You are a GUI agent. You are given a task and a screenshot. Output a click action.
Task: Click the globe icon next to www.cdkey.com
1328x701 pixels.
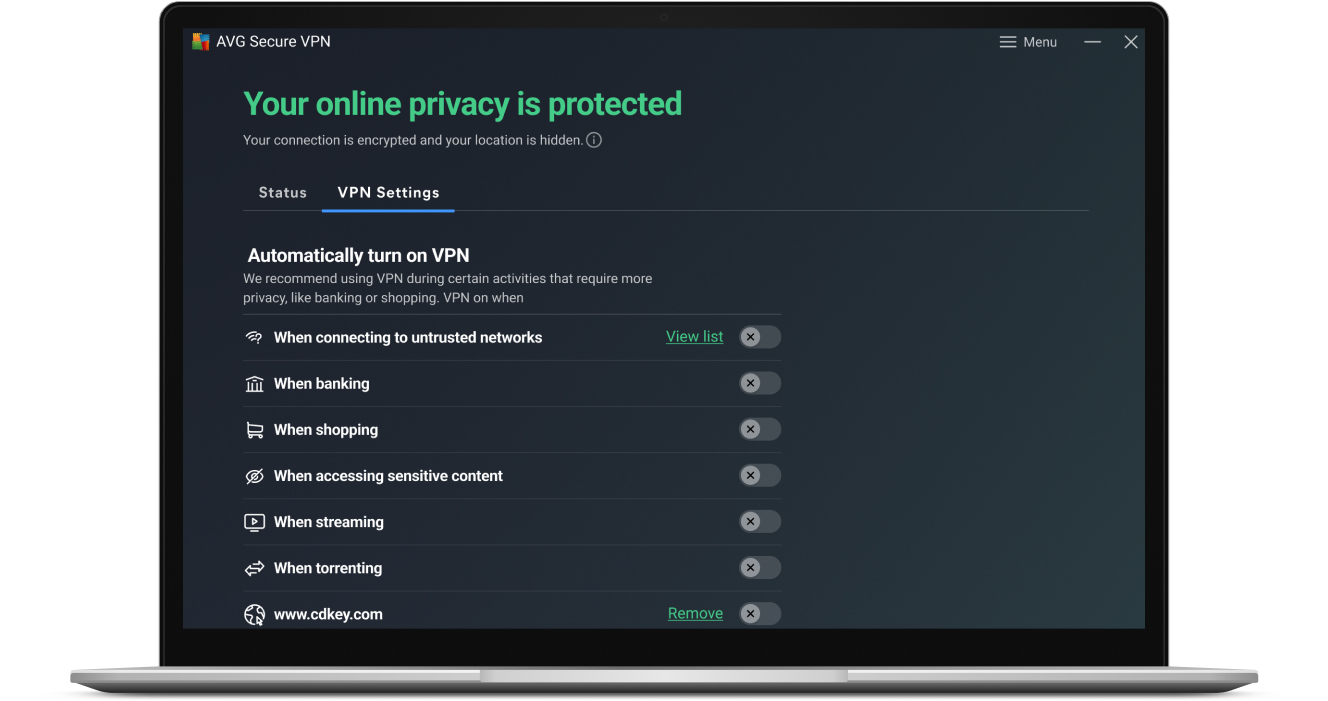[254, 613]
